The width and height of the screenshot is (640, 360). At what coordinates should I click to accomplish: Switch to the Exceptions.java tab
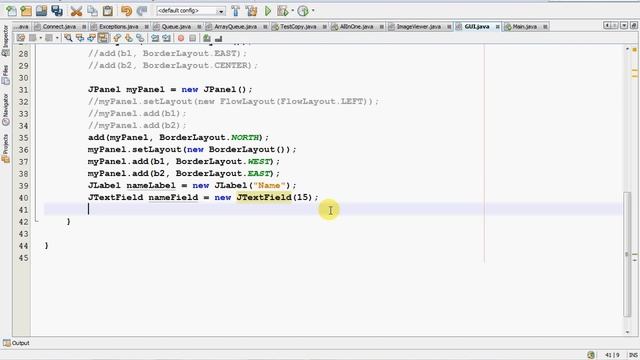point(118,27)
